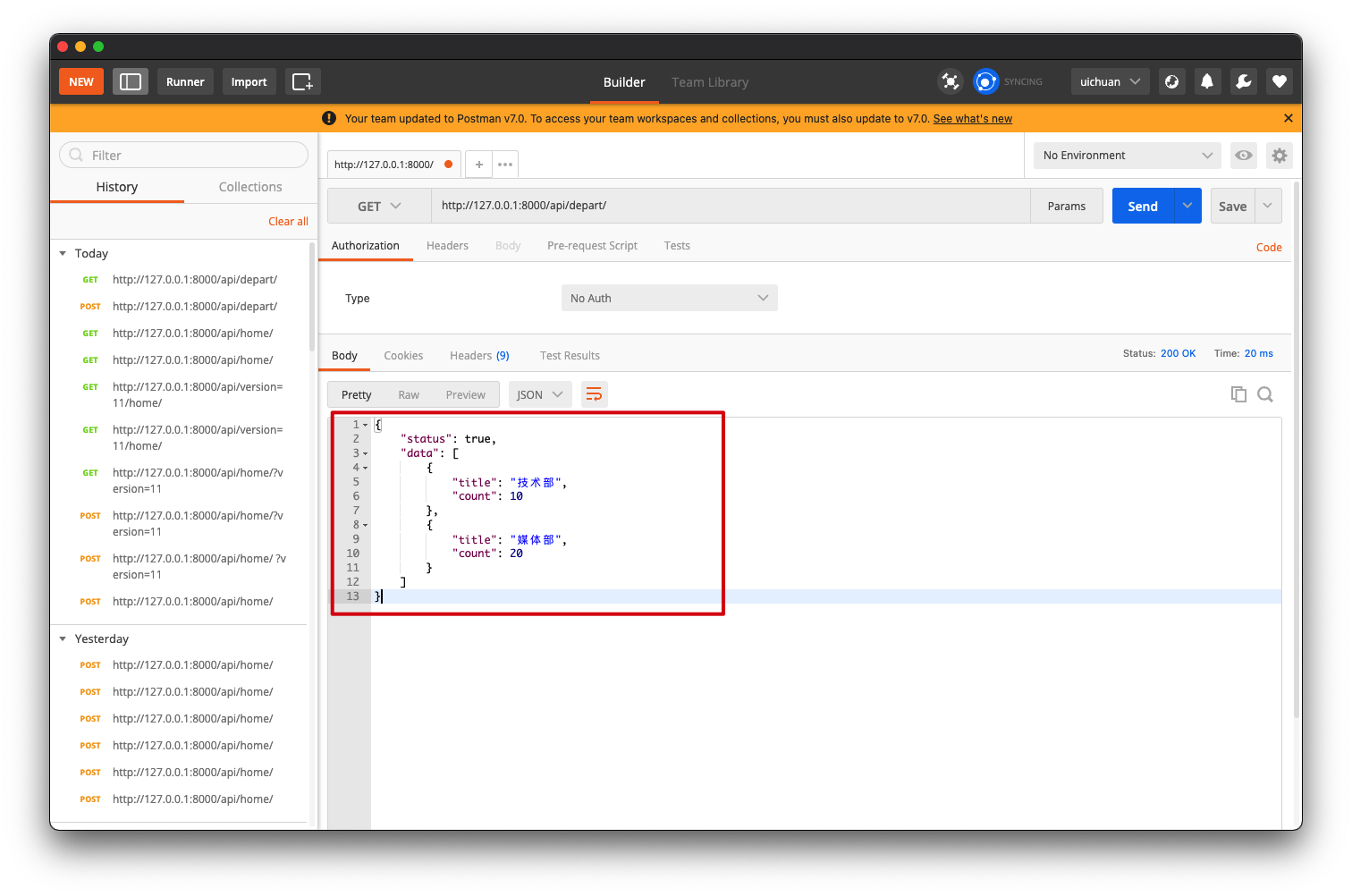Viewport: 1352px width, 896px height.
Task: Open the Params editor
Action: 1067,206
